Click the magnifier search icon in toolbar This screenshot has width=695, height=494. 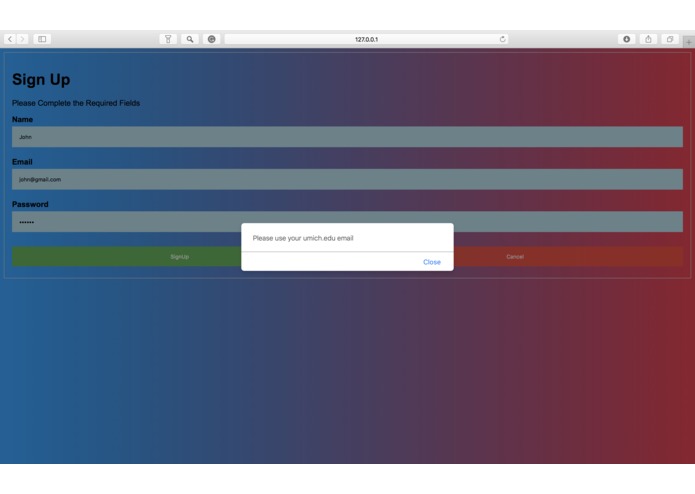[190, 39]
